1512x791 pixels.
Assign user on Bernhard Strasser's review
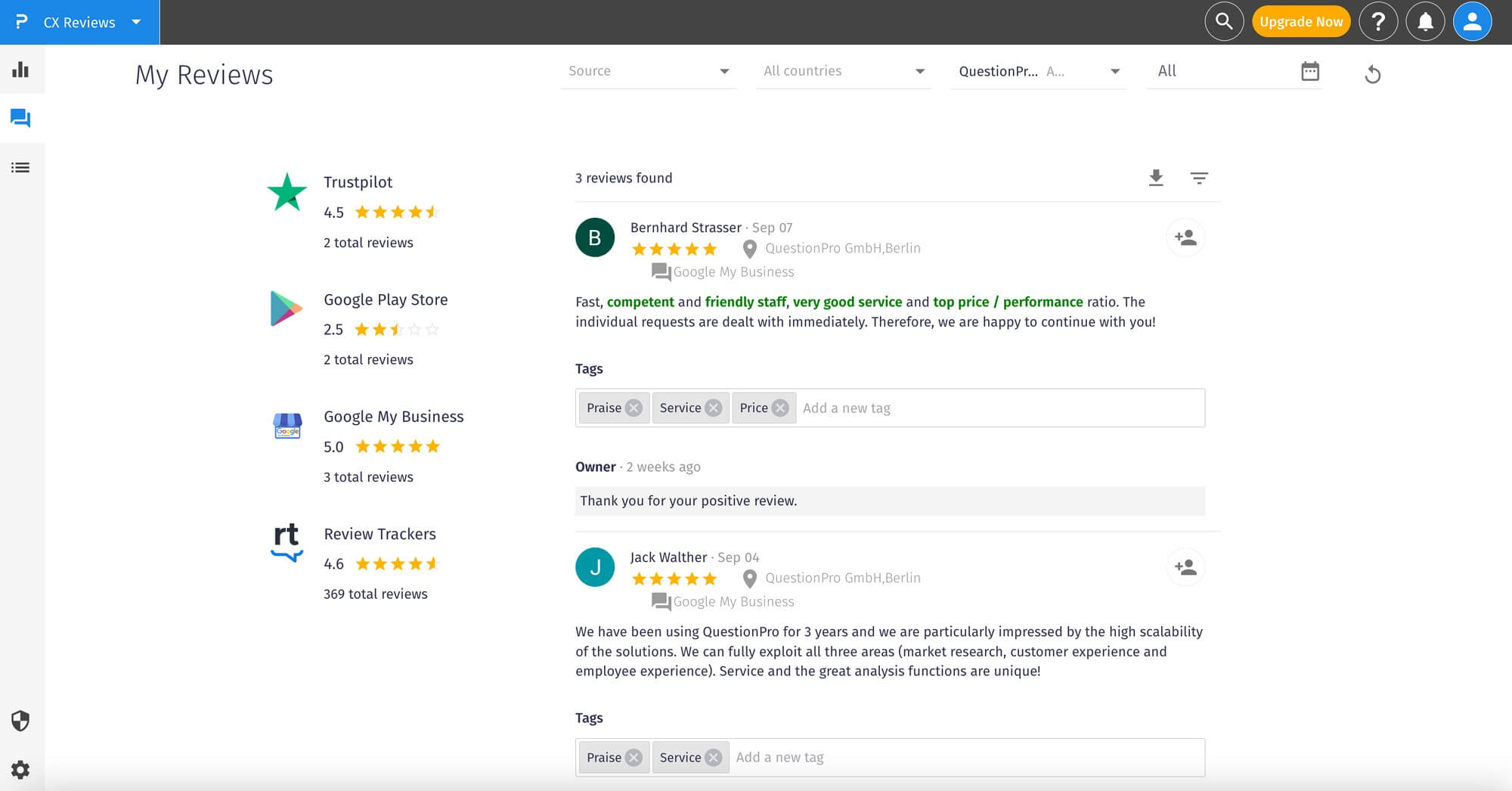(x=1185, y=237)
